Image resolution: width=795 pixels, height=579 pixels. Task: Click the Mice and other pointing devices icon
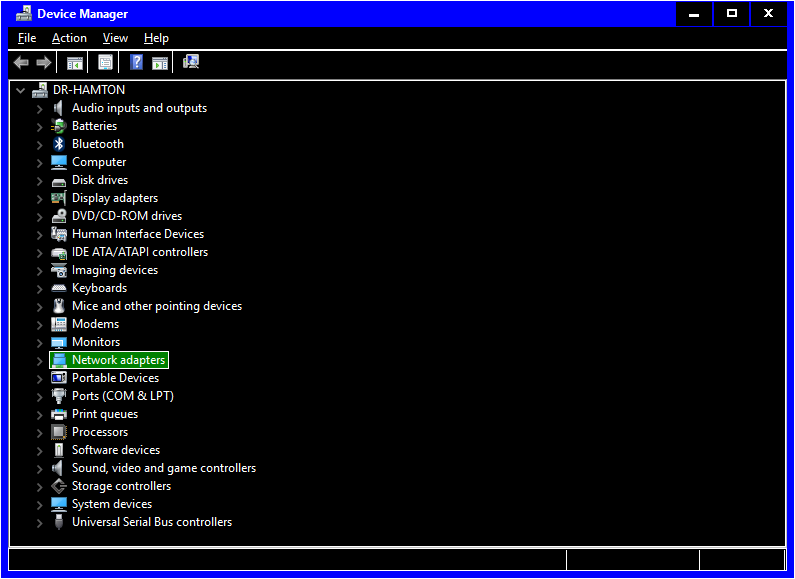(x=59, y=306)
